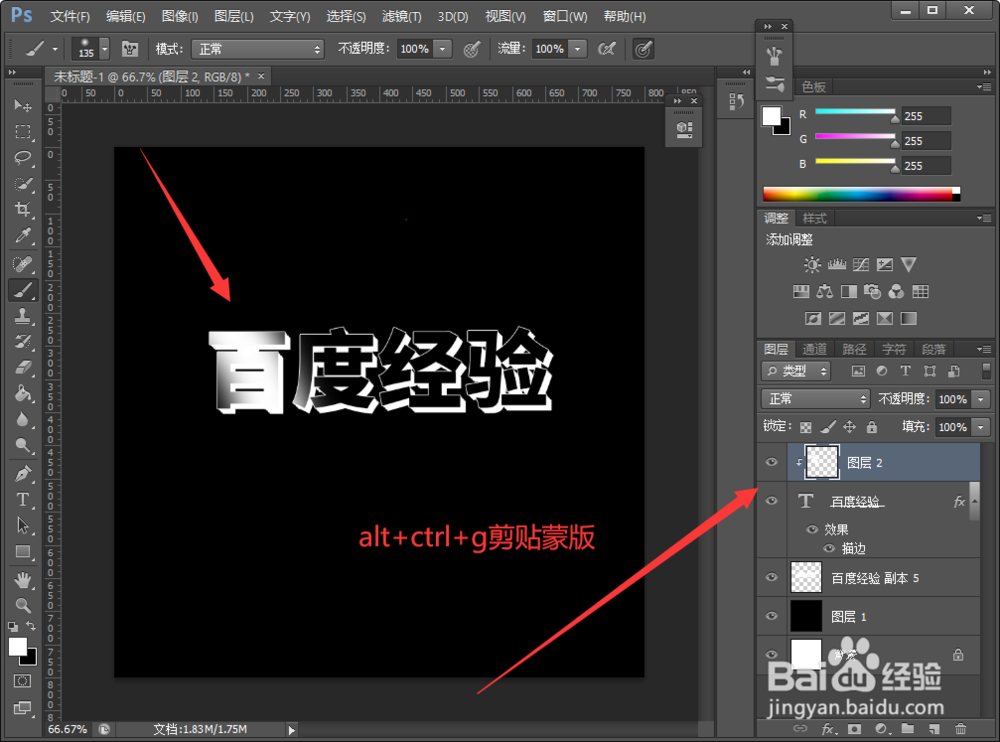Toggle lock transparent pixels
The height and width of the screenshot is (742, 1000).
pos(806,427)
